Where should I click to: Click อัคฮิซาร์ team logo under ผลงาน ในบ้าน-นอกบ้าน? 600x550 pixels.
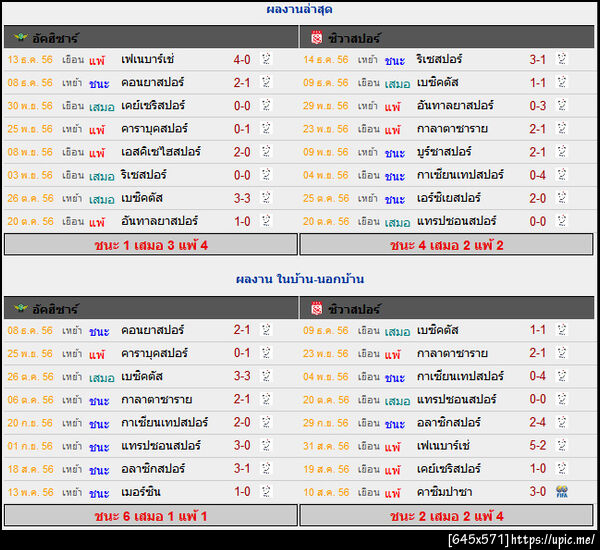(20, 308)
